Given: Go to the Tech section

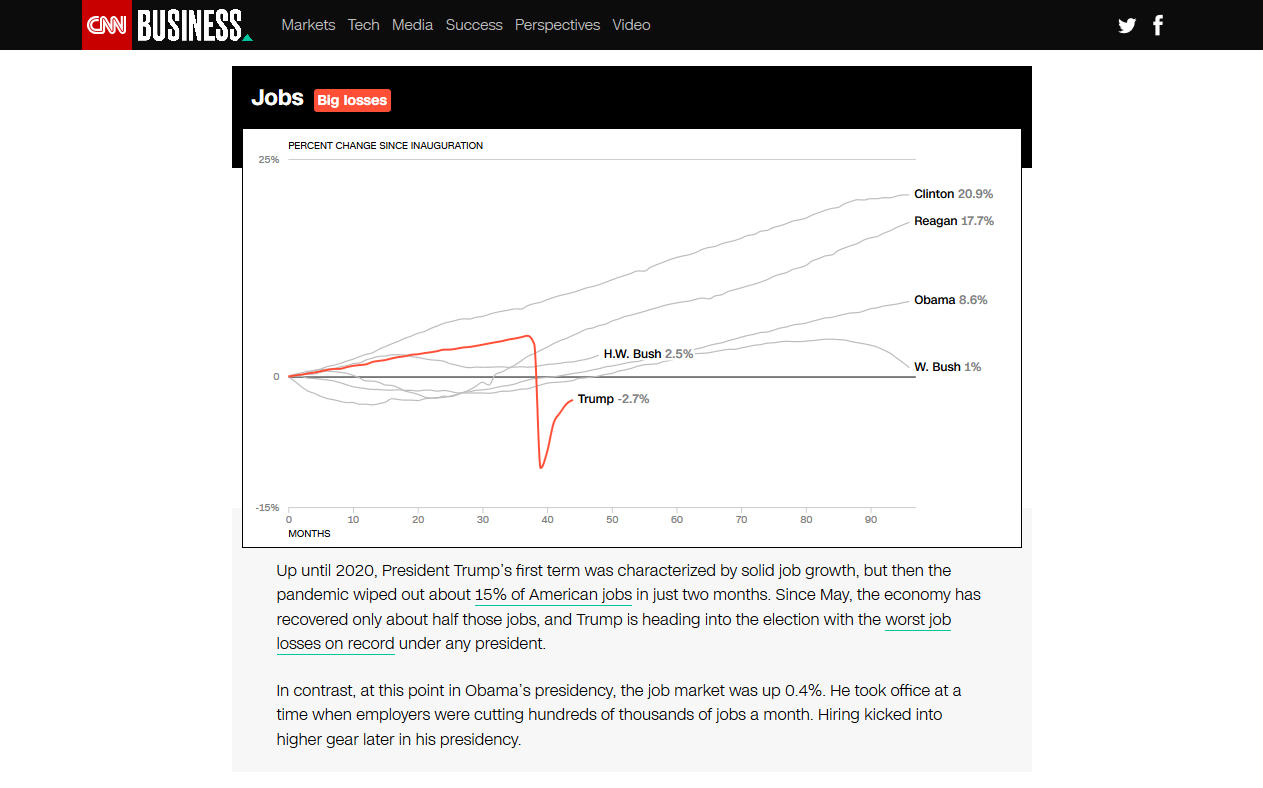Looking at the screenshot, I should tap(364, 25).
